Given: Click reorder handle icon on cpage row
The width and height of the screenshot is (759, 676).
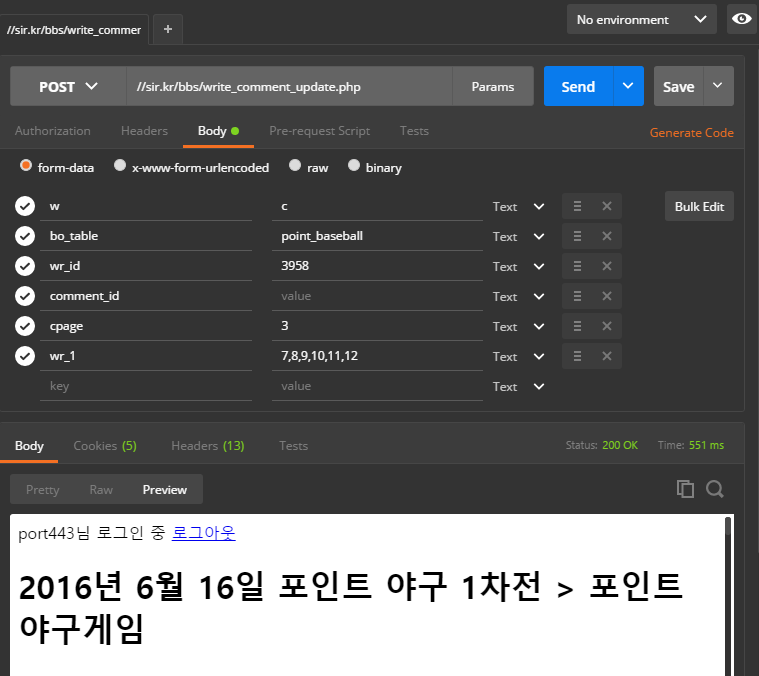Looking at the screenshot, I should (x=577, y=327).
